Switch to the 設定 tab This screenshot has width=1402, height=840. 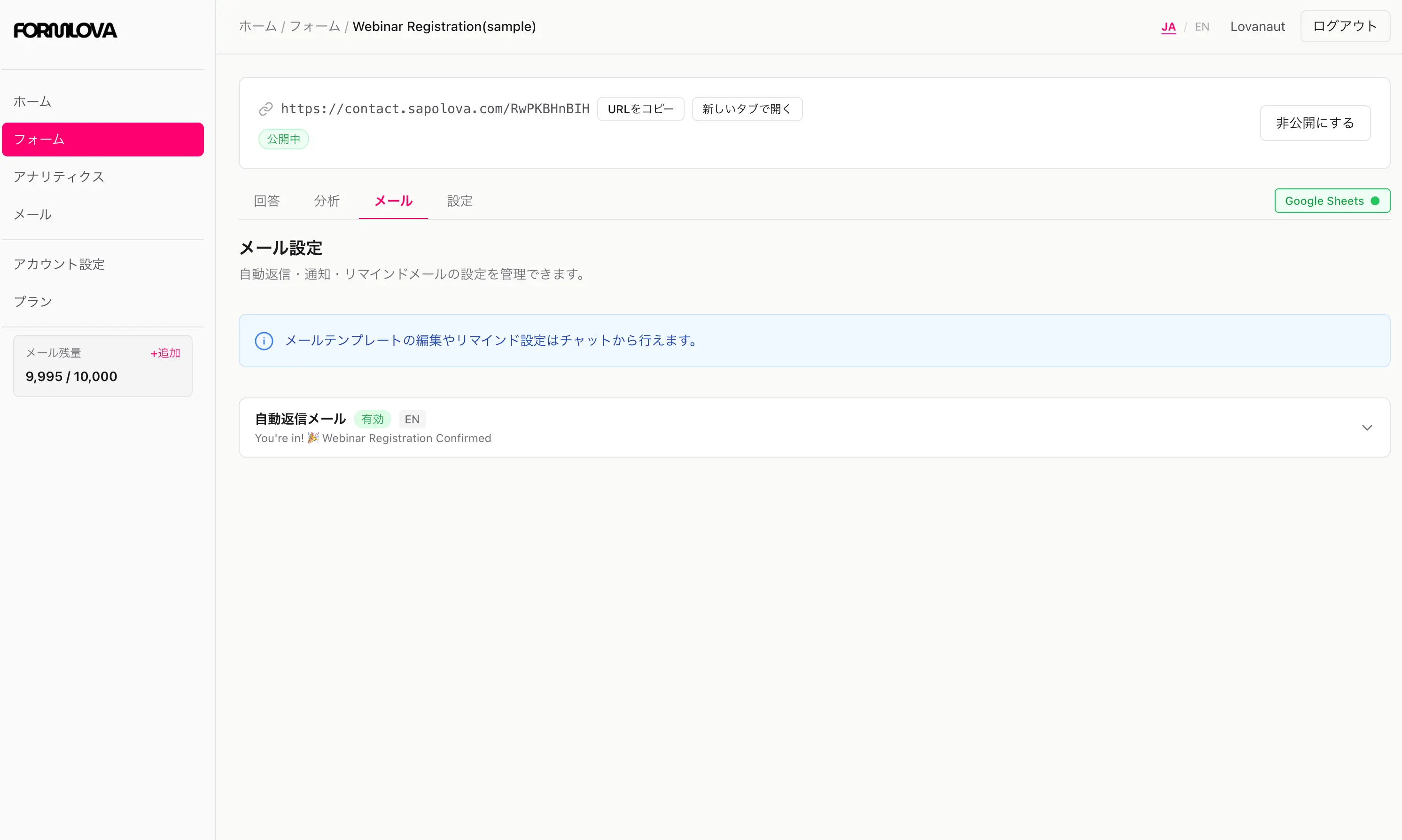point(459,201)
